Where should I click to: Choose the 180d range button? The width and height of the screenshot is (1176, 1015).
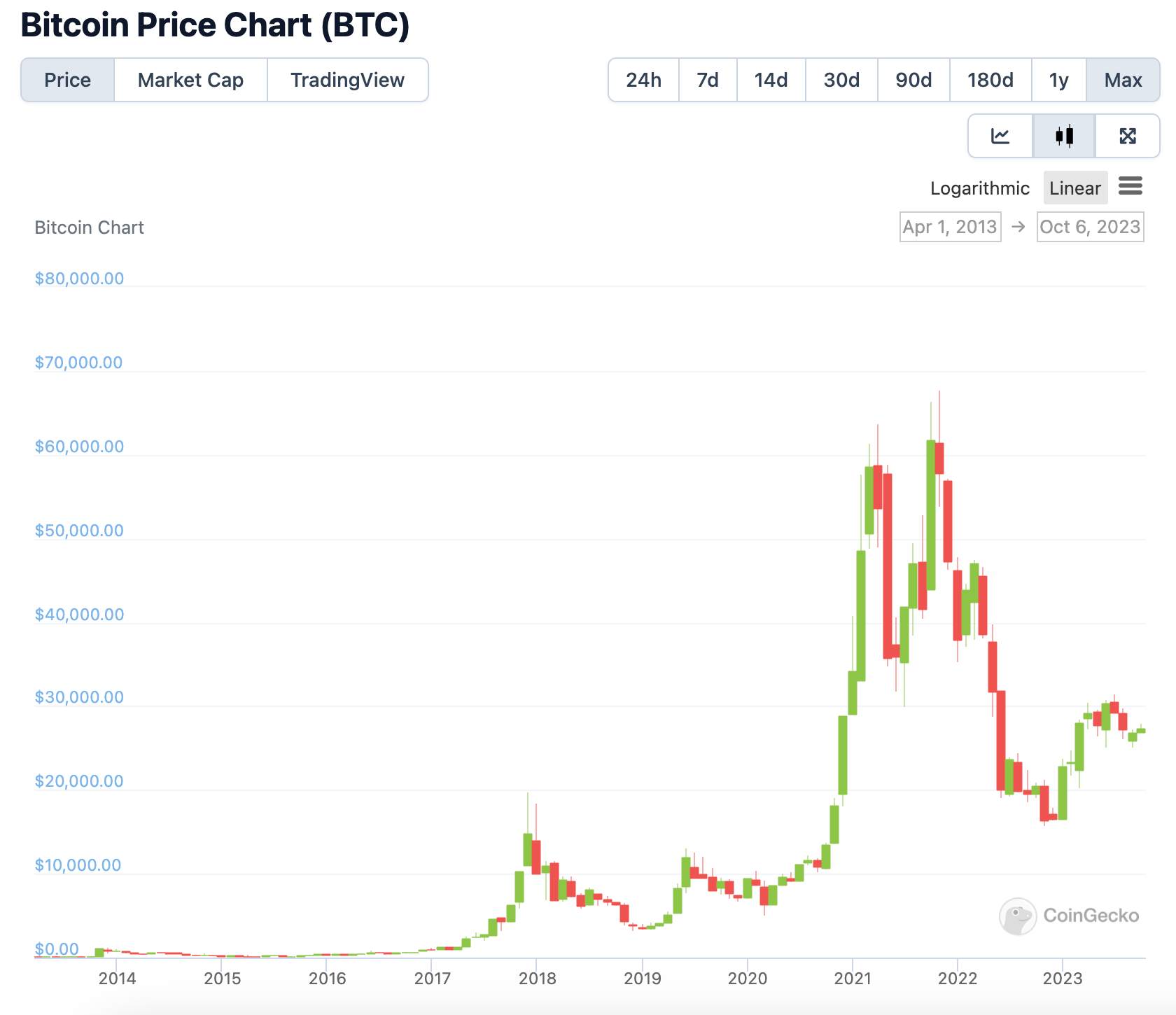990,80
